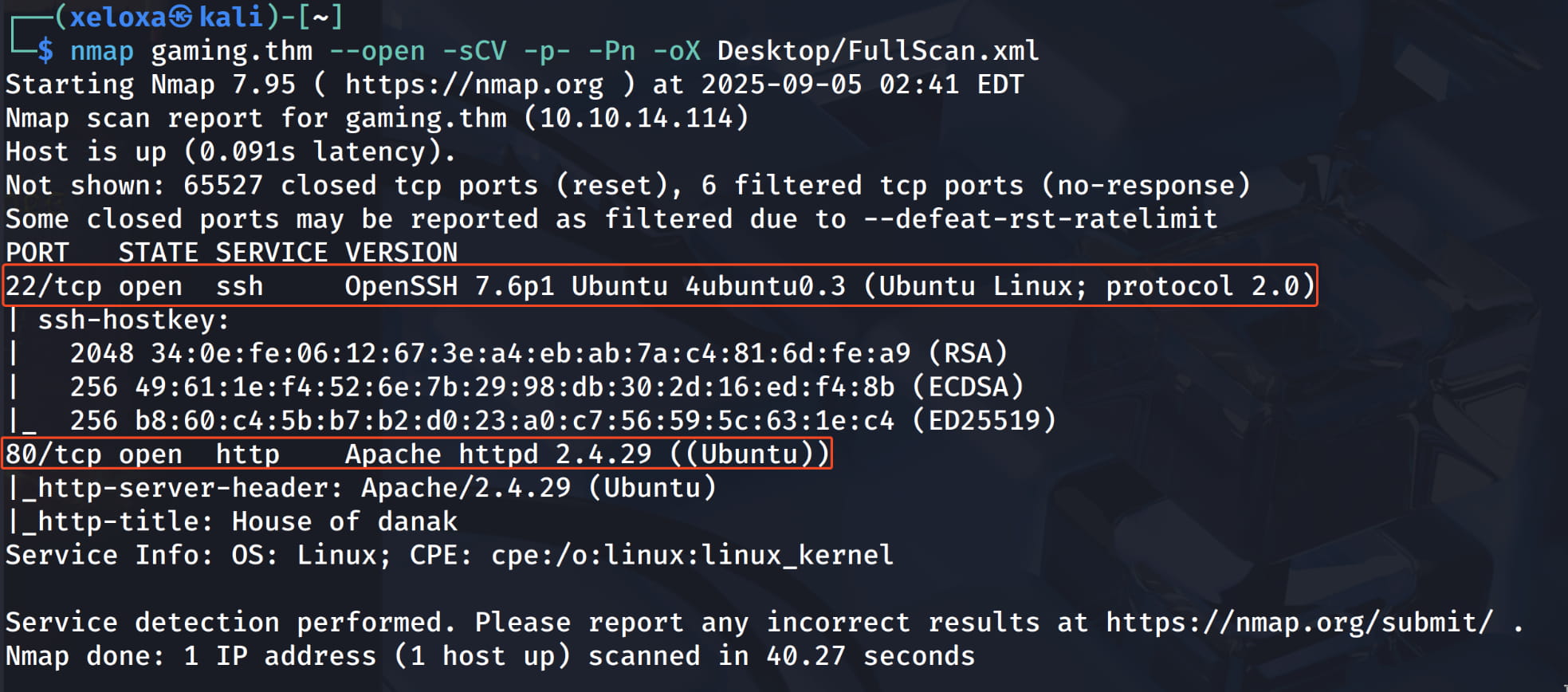The width and height of the screenshot is (1568, 692).
Task: Click the Apache httpd 2.4.29 version text
Action: (498, 454)
